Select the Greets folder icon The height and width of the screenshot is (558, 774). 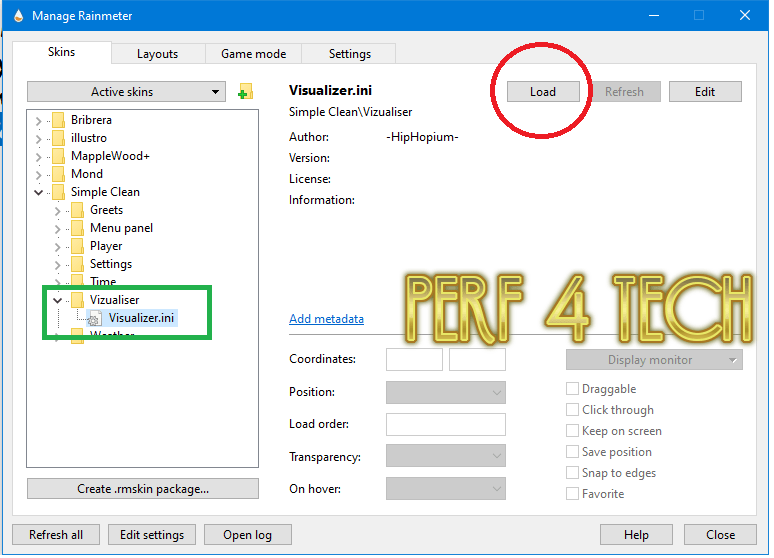coord(77,210)
